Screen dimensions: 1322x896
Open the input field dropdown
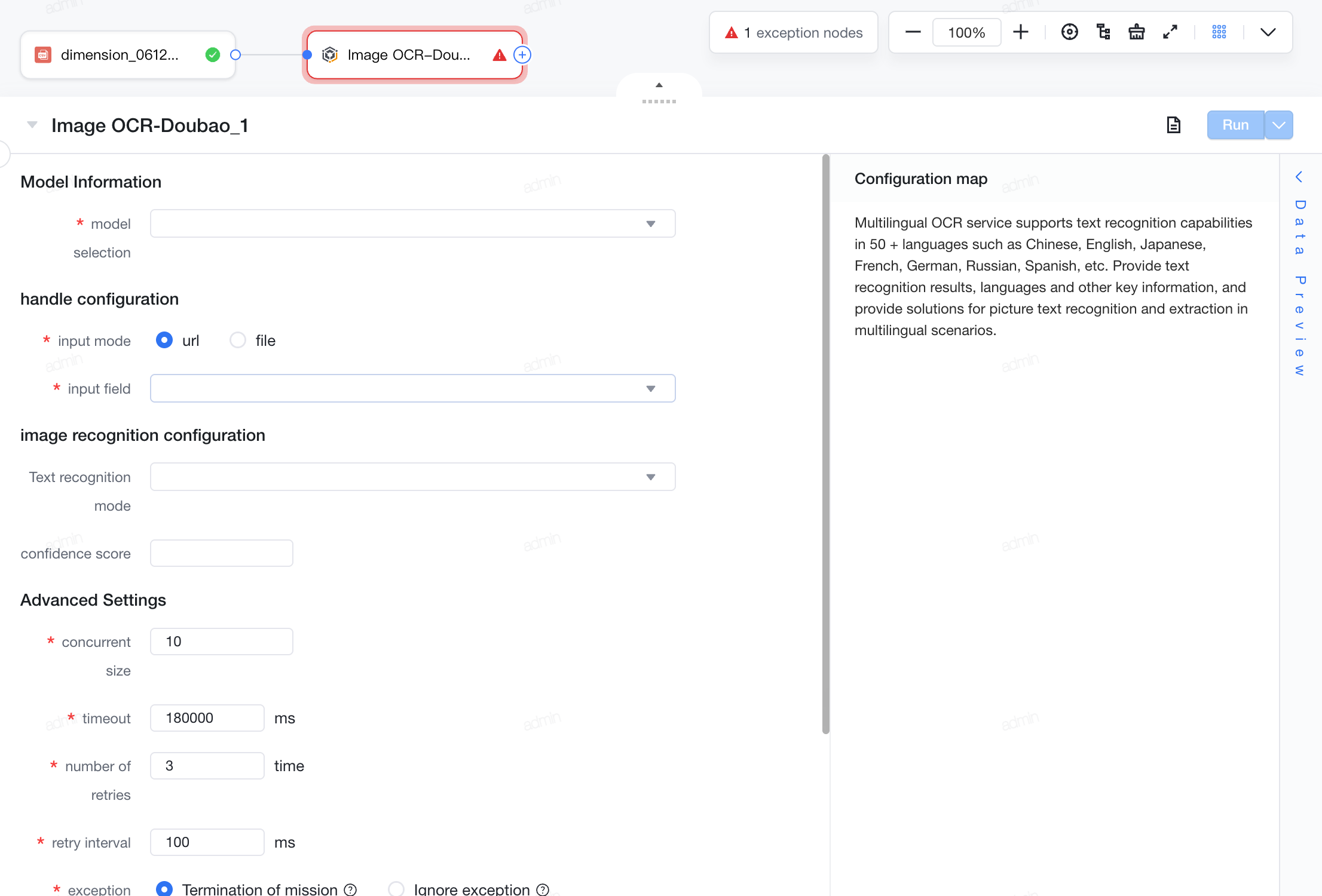(412, 388)
